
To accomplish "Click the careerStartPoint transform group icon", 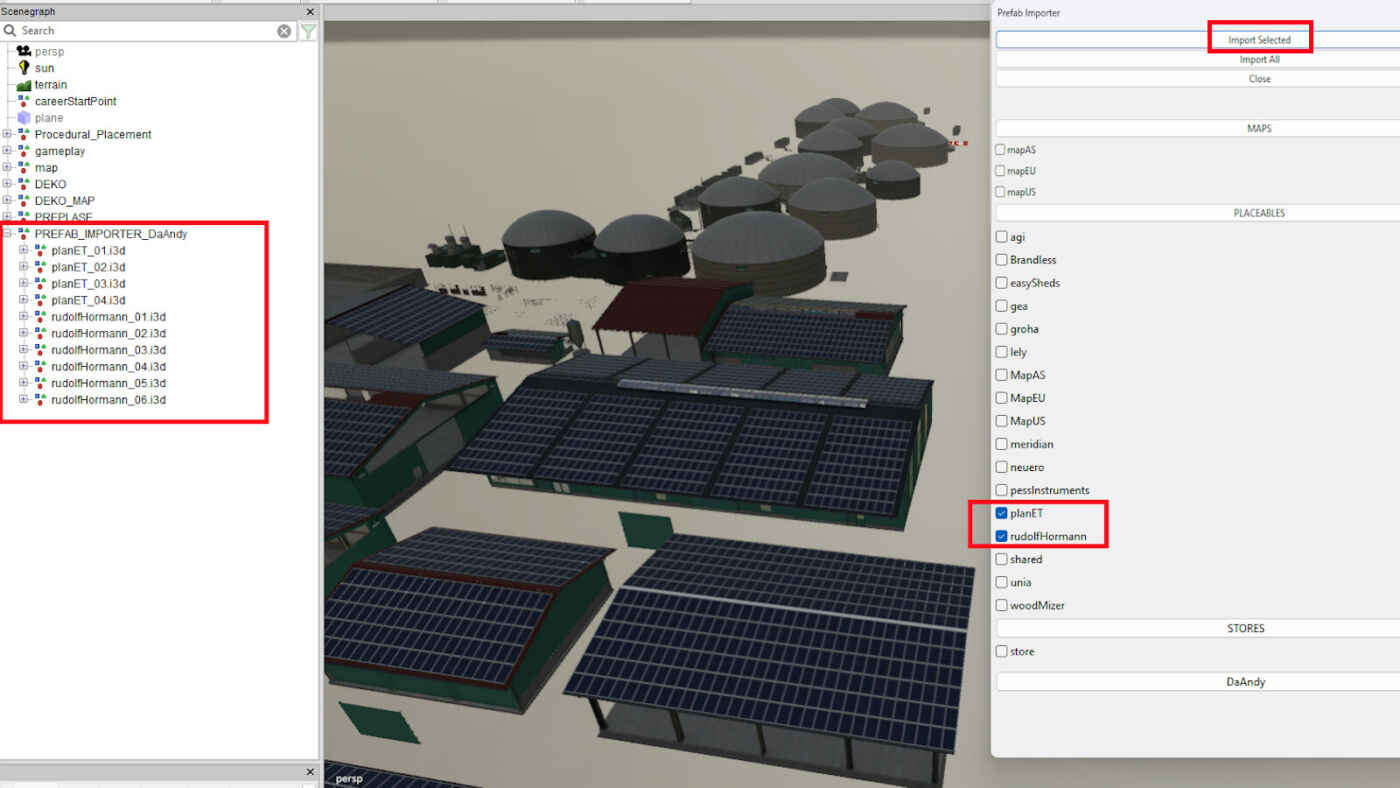I will [x=24, y=101].
